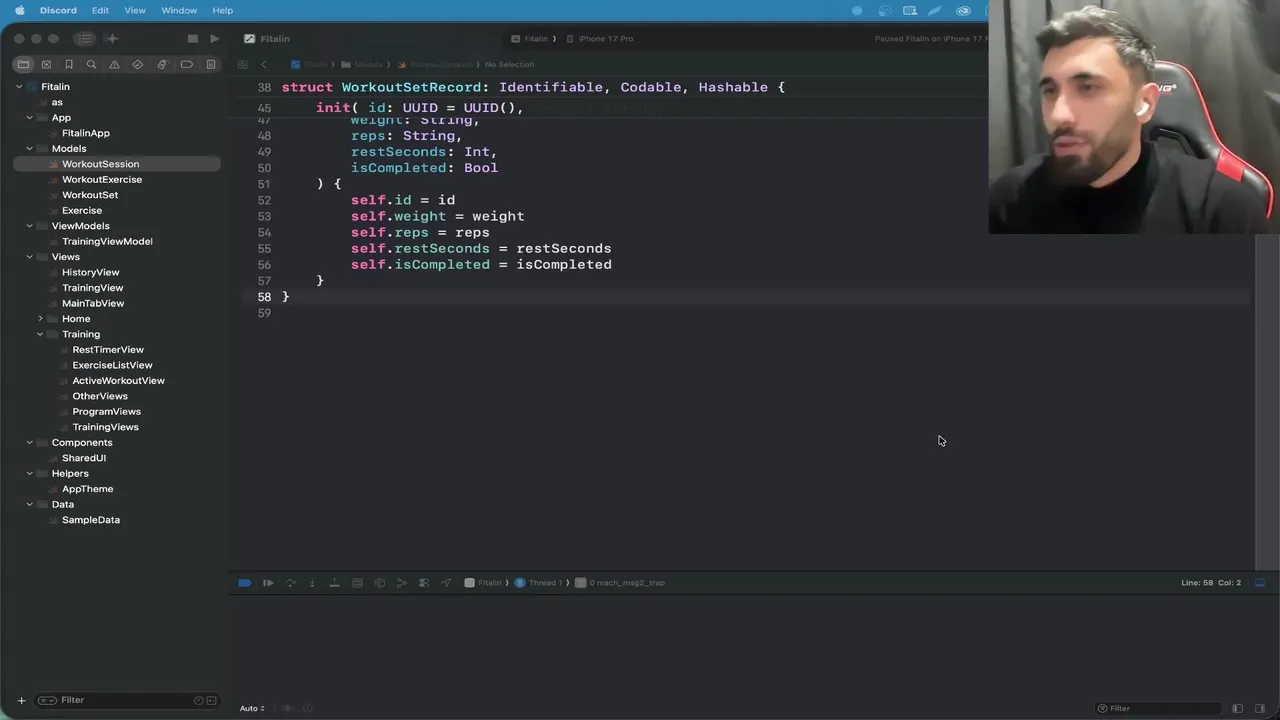Viewport: 1280px width, 720px height.
Task: Collapse the Views folder
Action: pyautogui.click(x=29, y=257)
